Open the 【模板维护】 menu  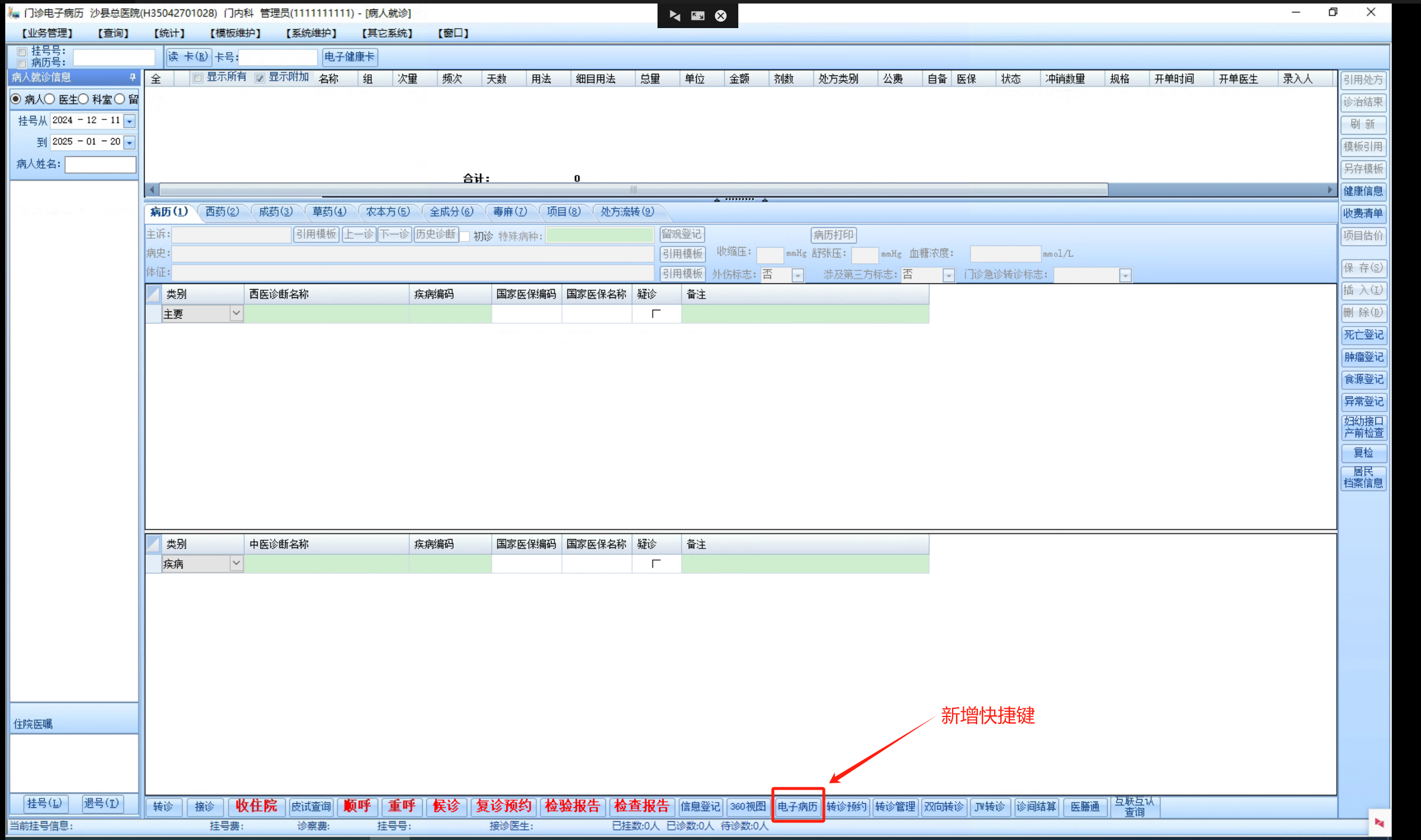point(235,33)
